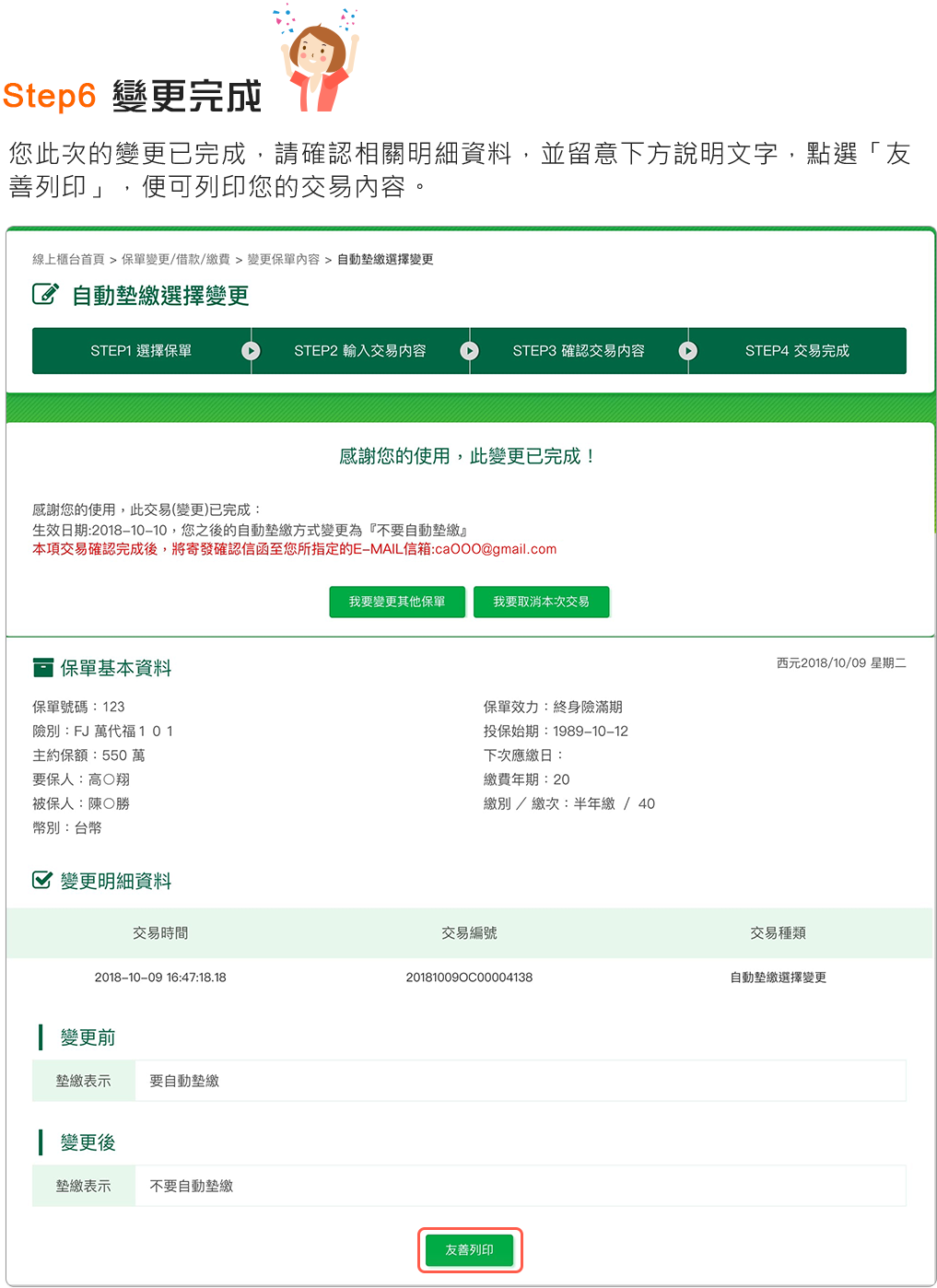This screenshot has width=937, height=1288.
Task: Select the STEP4 交易完成 step
Action: pos(797,351)
